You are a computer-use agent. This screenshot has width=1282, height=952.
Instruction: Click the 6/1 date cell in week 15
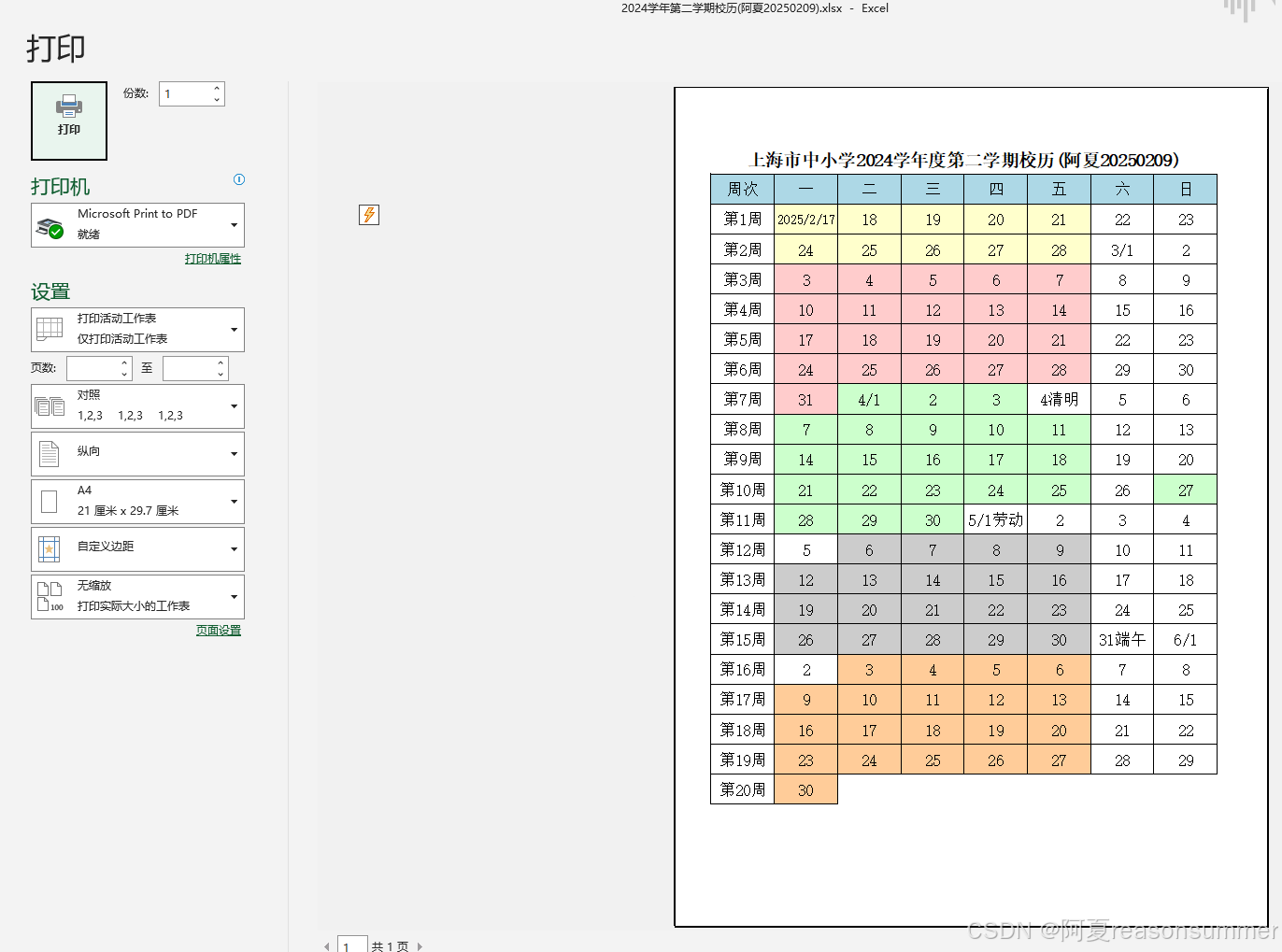pos(1185,639)
